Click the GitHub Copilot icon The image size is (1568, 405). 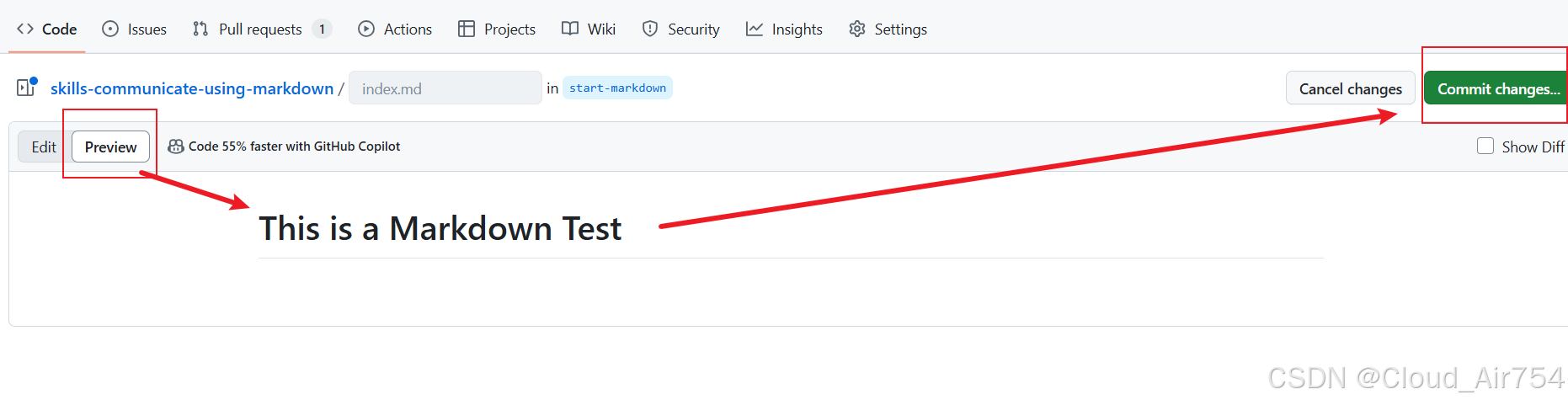coord(176,147)
